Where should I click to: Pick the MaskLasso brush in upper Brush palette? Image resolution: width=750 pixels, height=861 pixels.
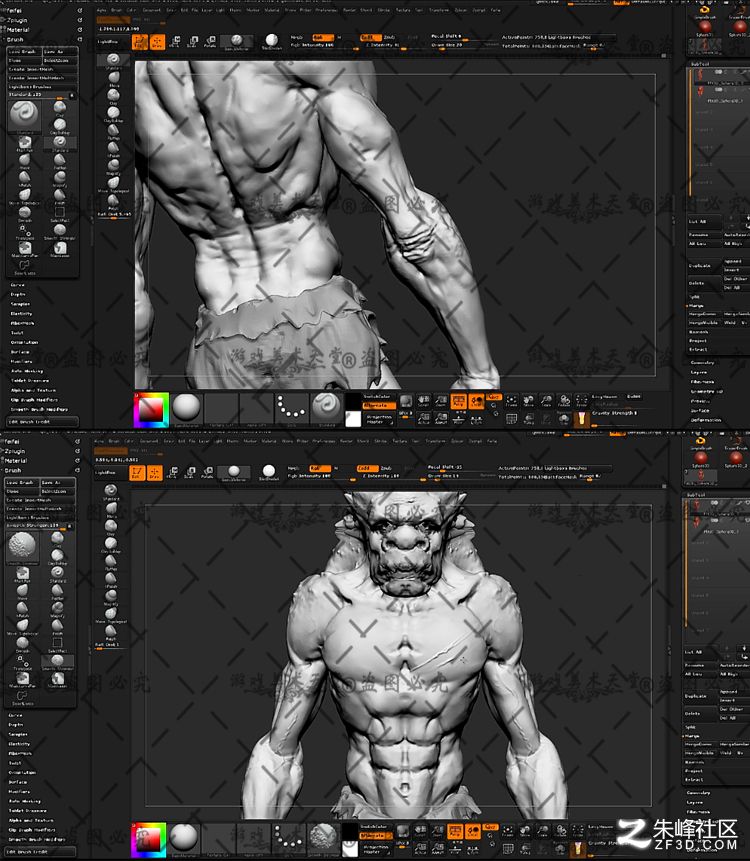point(60,249)
